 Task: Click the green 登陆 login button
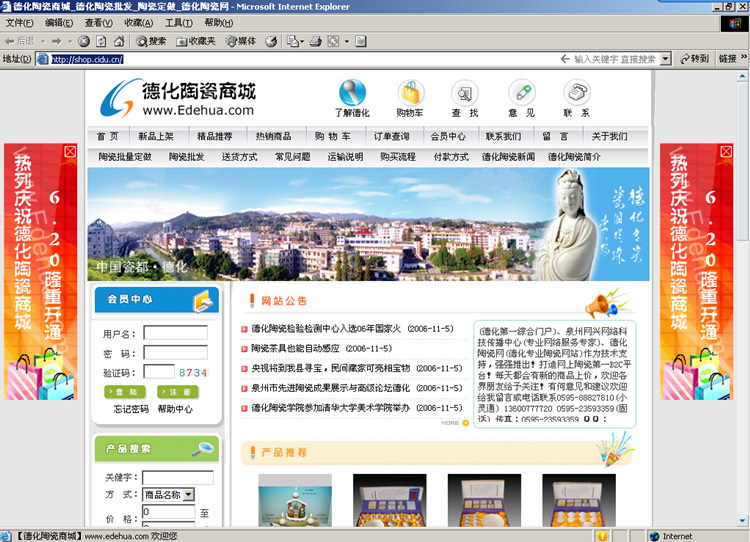[124, 392]
